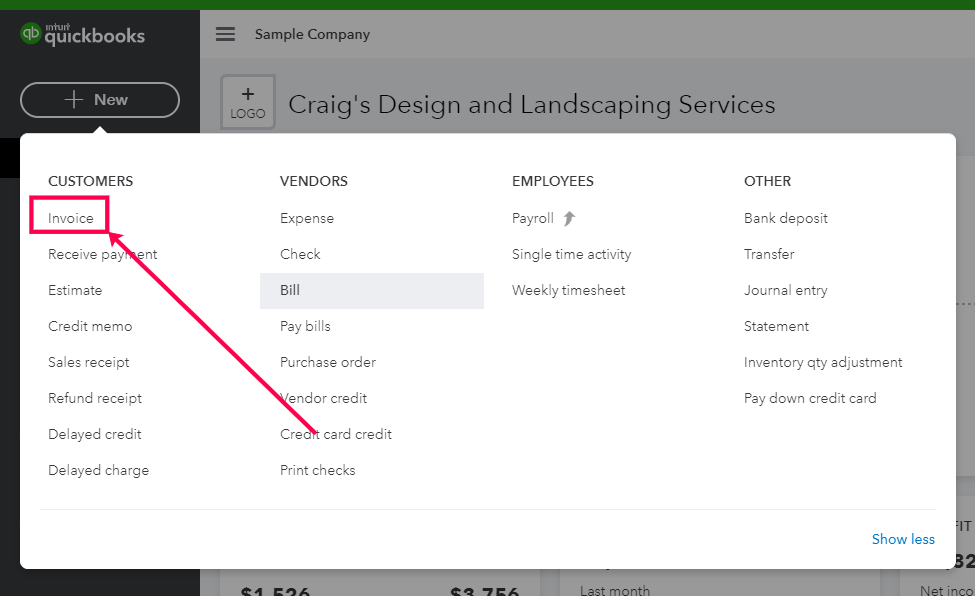Add a company logo
Viewport: 975px width, 596px height.
(247, 103)
